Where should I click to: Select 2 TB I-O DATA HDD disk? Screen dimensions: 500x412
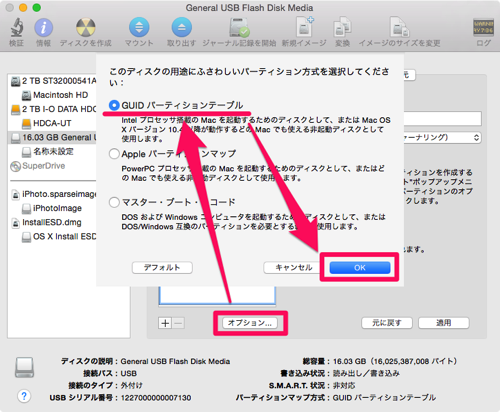click(x=53, y=109)
